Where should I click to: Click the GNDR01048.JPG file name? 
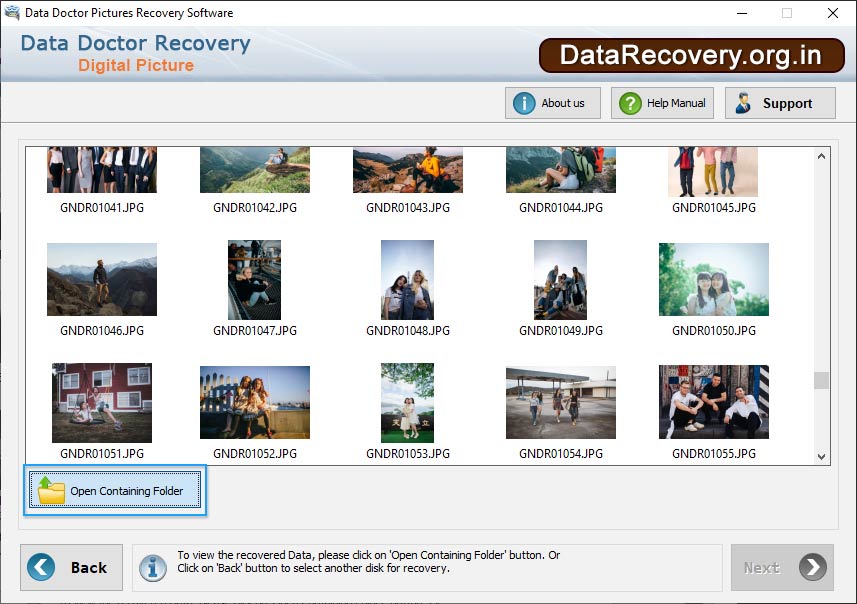pos(408,331)
